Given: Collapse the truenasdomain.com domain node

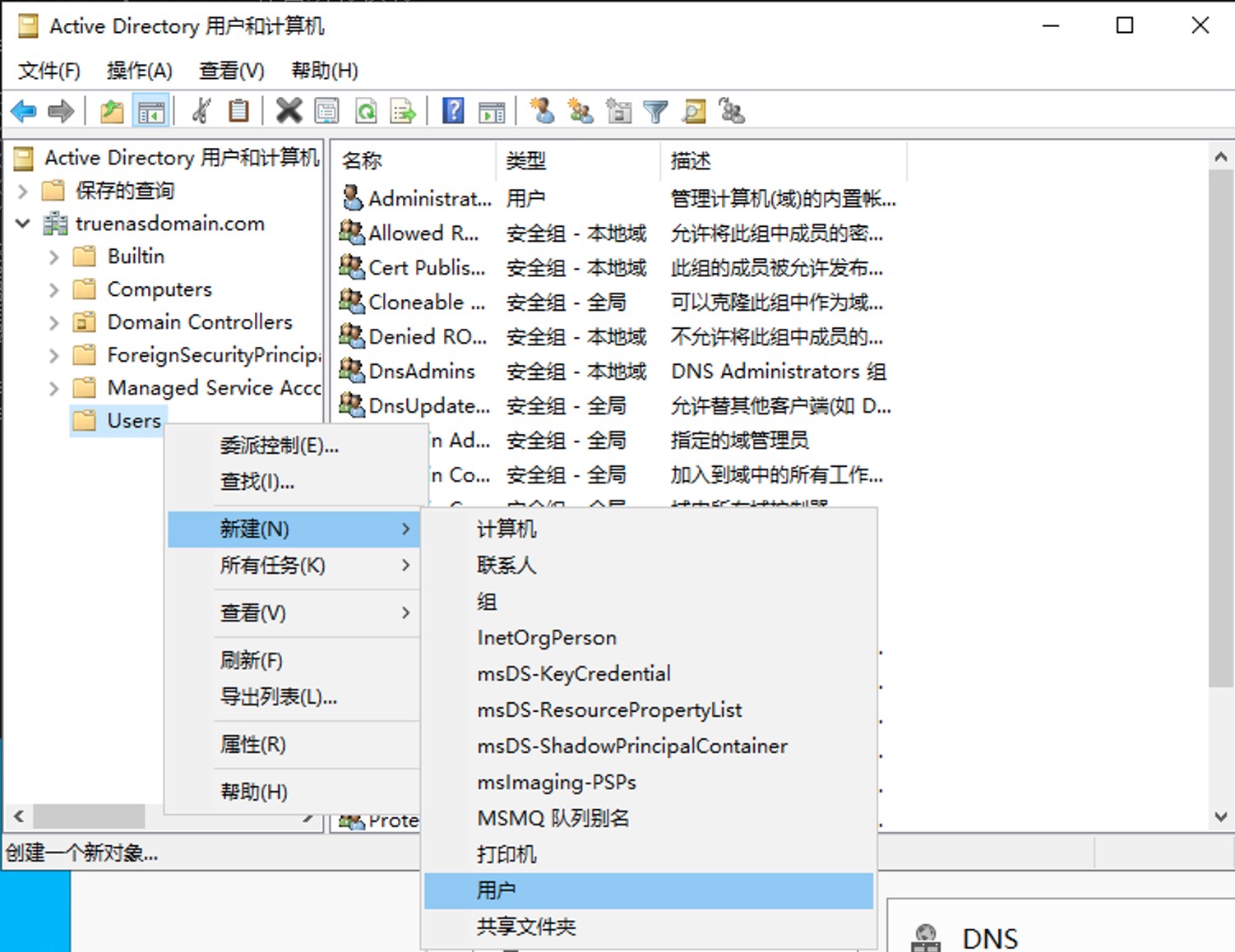Looking at the screenshot, I should [x=23, y=224].
